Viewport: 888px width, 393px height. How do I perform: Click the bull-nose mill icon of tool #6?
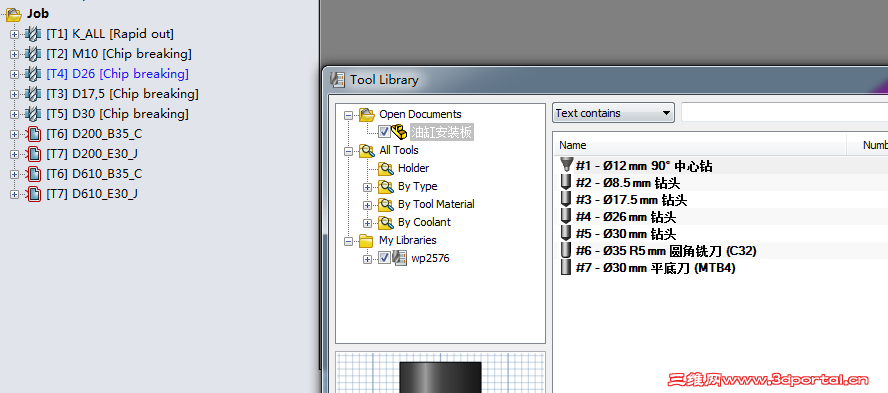(565, 250)
